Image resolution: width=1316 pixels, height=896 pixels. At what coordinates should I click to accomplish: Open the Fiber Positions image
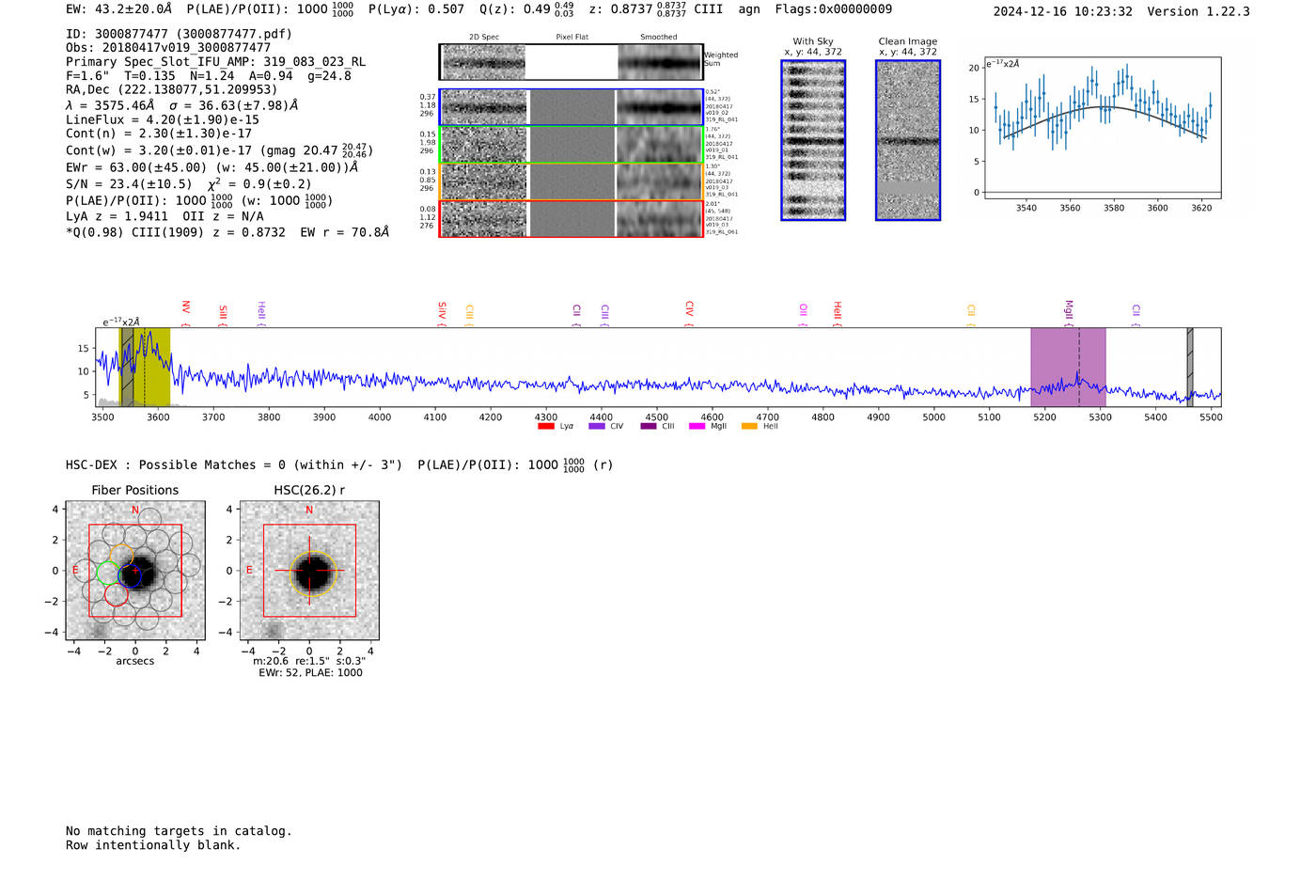(x=135, y=571)
